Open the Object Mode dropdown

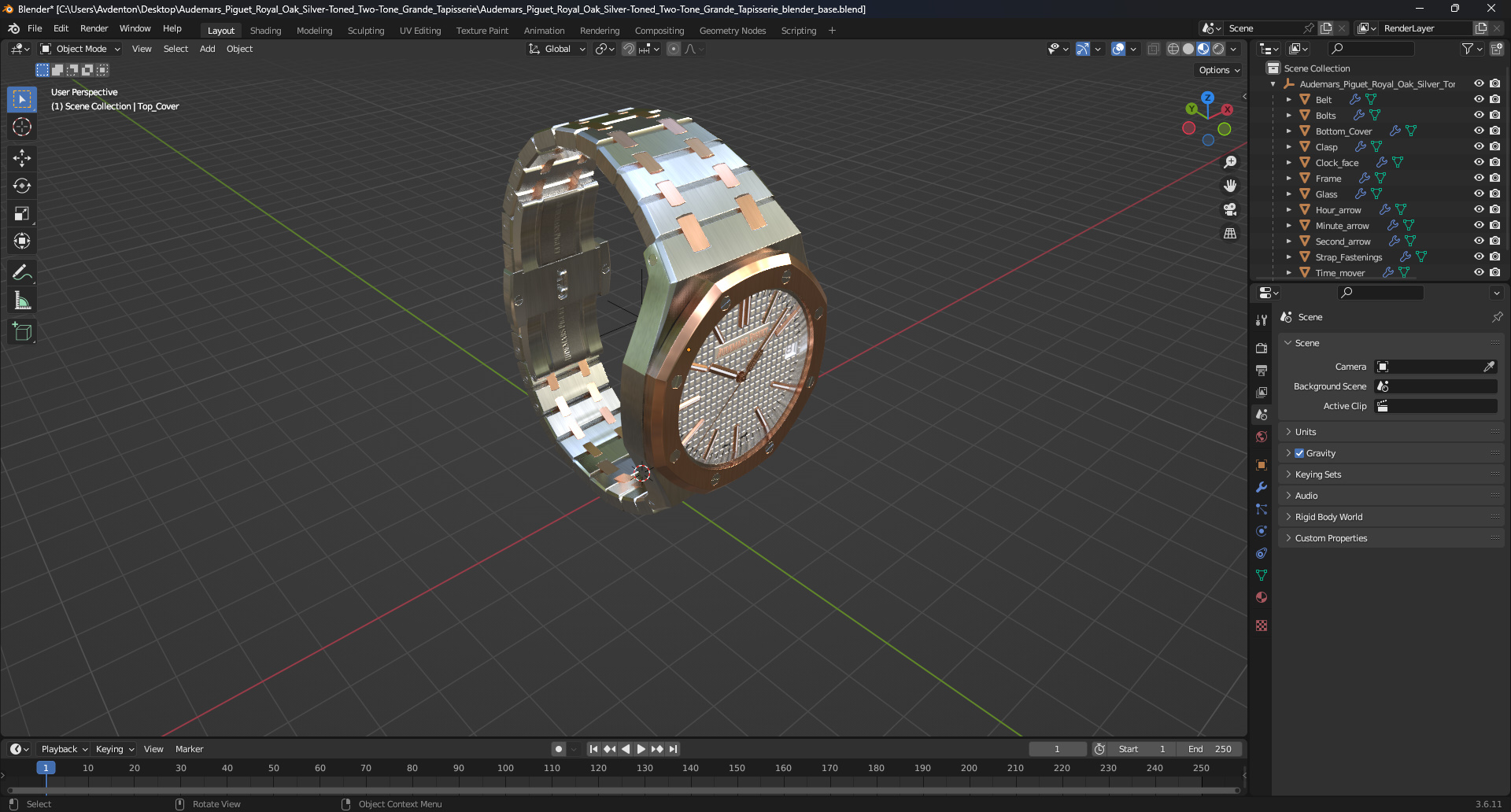point(80,49)
